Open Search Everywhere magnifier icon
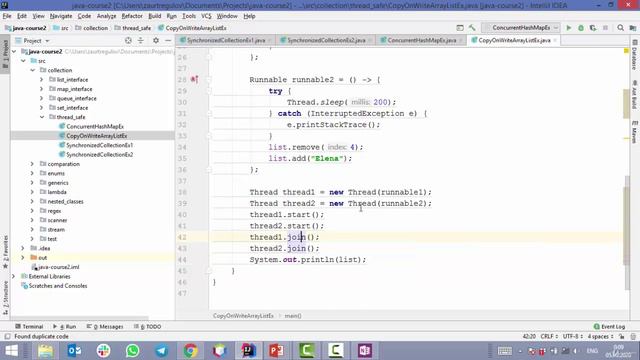This screenshot has height=360, width=640. (x=620, y=28)
